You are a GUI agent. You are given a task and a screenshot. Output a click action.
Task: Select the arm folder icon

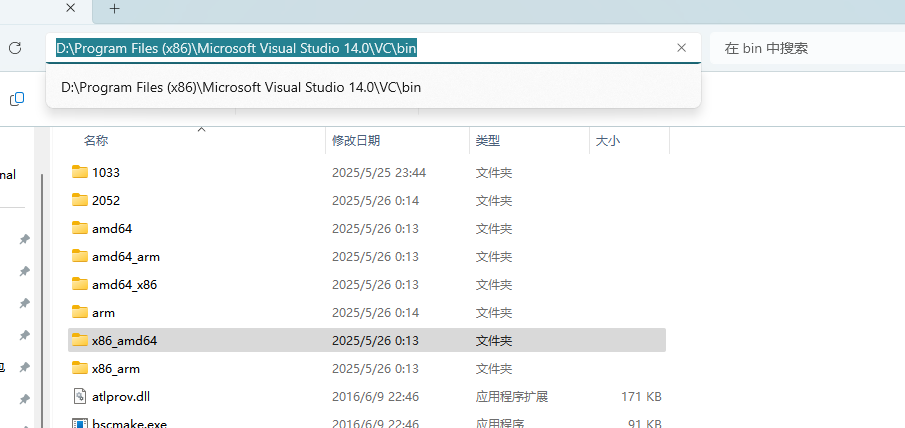[x=80, y=311]
